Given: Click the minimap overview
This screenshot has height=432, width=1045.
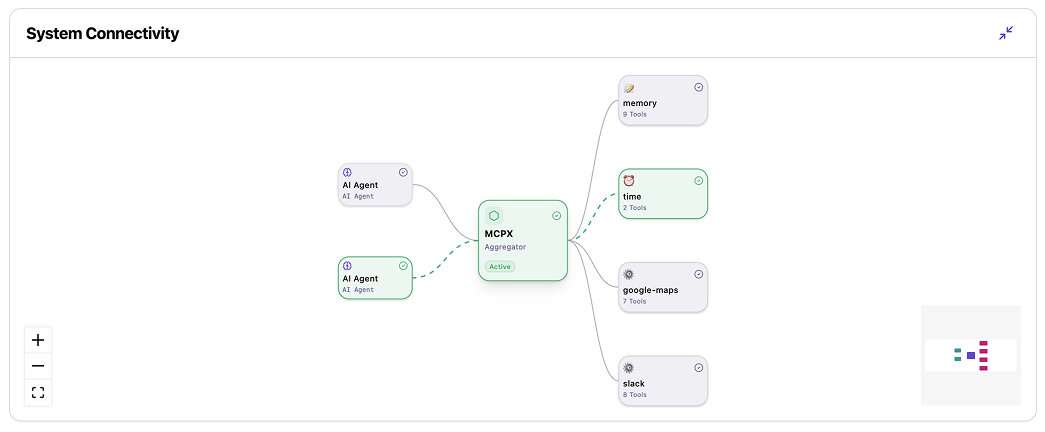Looking at the screenshot, I should [970, 355].
